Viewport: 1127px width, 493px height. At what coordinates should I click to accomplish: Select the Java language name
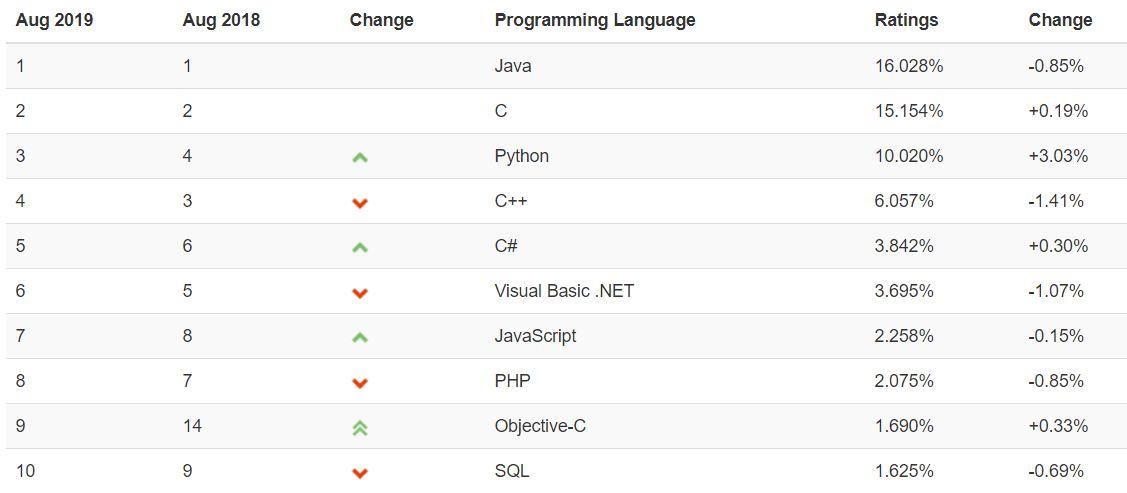[x=513, y=66]
